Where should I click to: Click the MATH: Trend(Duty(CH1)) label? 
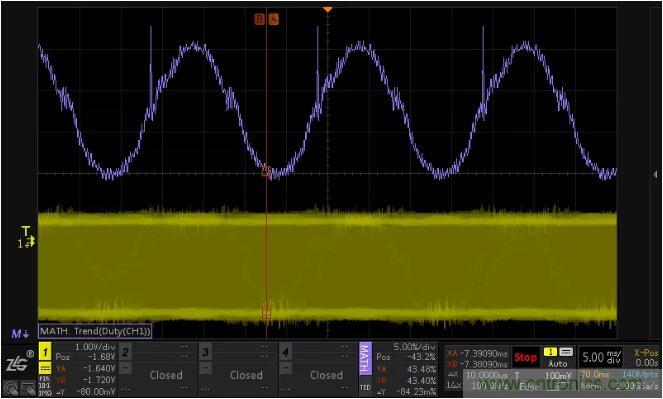pyautogui.click(x=95, y=331)
